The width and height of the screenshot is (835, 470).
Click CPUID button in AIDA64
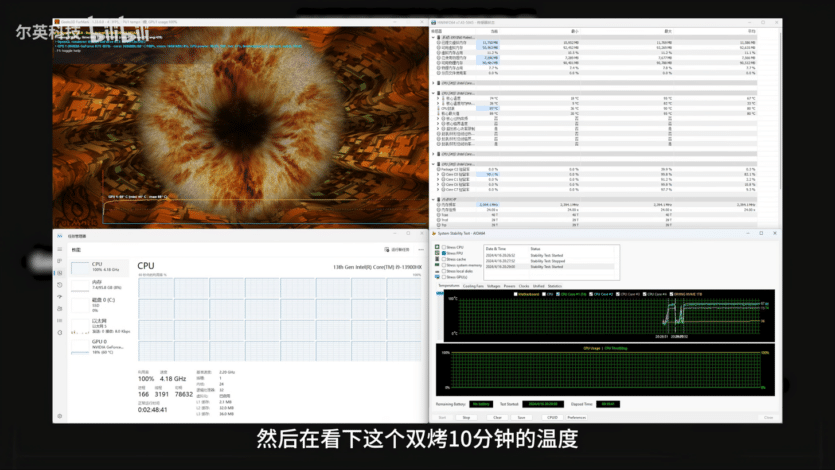[x=552, y=417]
